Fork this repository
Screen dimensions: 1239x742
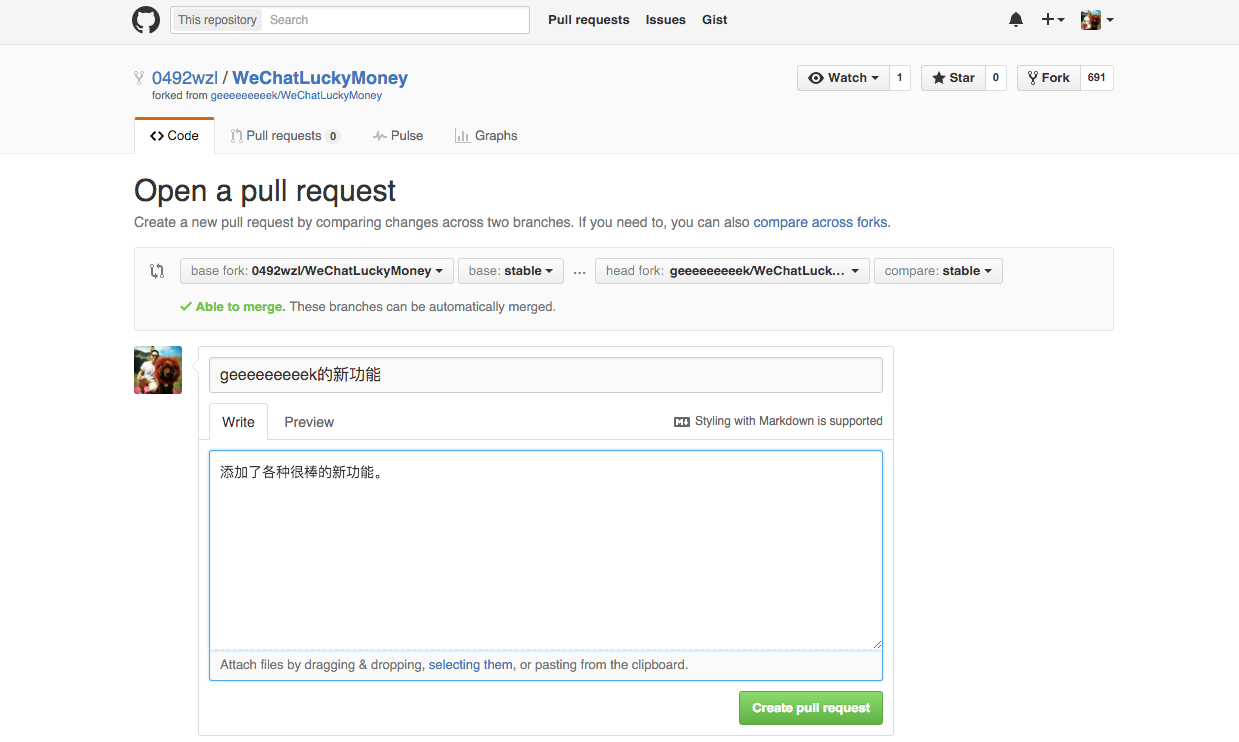(x=1048, y=78)
